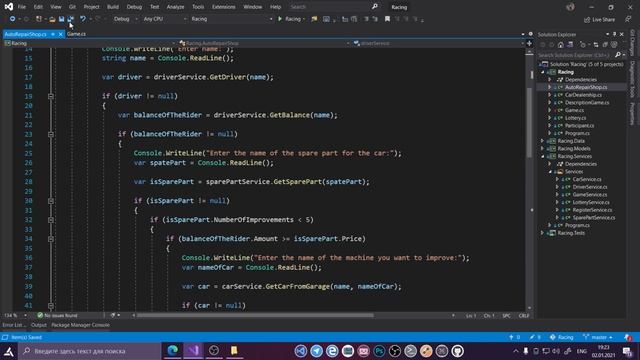Click No issues found indicator
The image size is (640, 360).
57,315
